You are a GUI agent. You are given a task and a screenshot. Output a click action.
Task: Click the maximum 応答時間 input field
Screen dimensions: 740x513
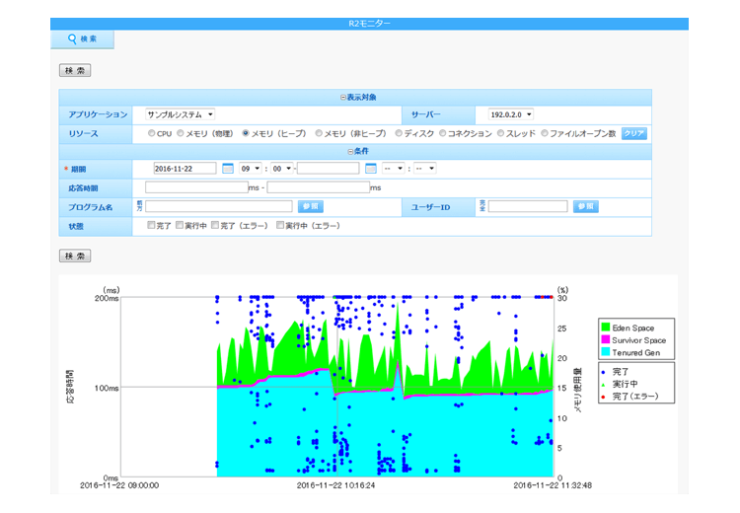pyautogui.click(x=319, y=187)
